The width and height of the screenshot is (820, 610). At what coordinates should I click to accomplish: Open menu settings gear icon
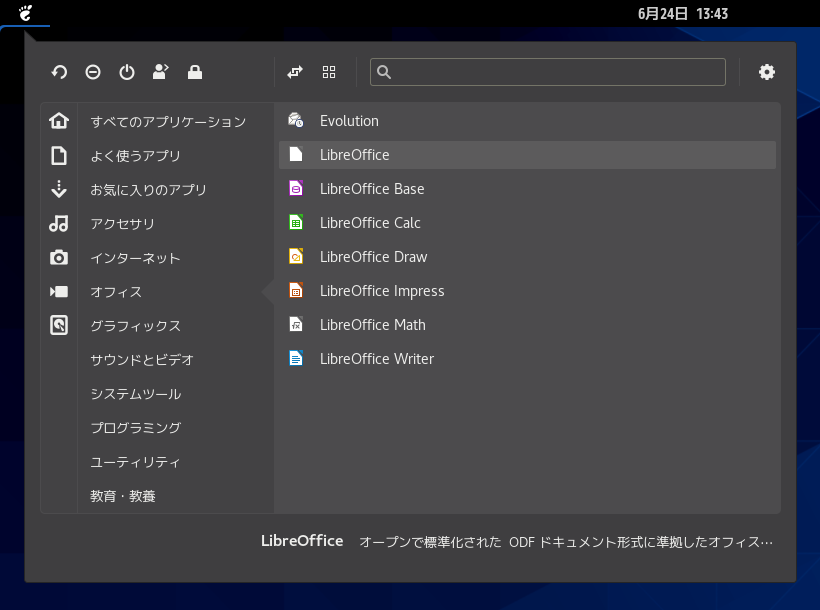[767, 72]
